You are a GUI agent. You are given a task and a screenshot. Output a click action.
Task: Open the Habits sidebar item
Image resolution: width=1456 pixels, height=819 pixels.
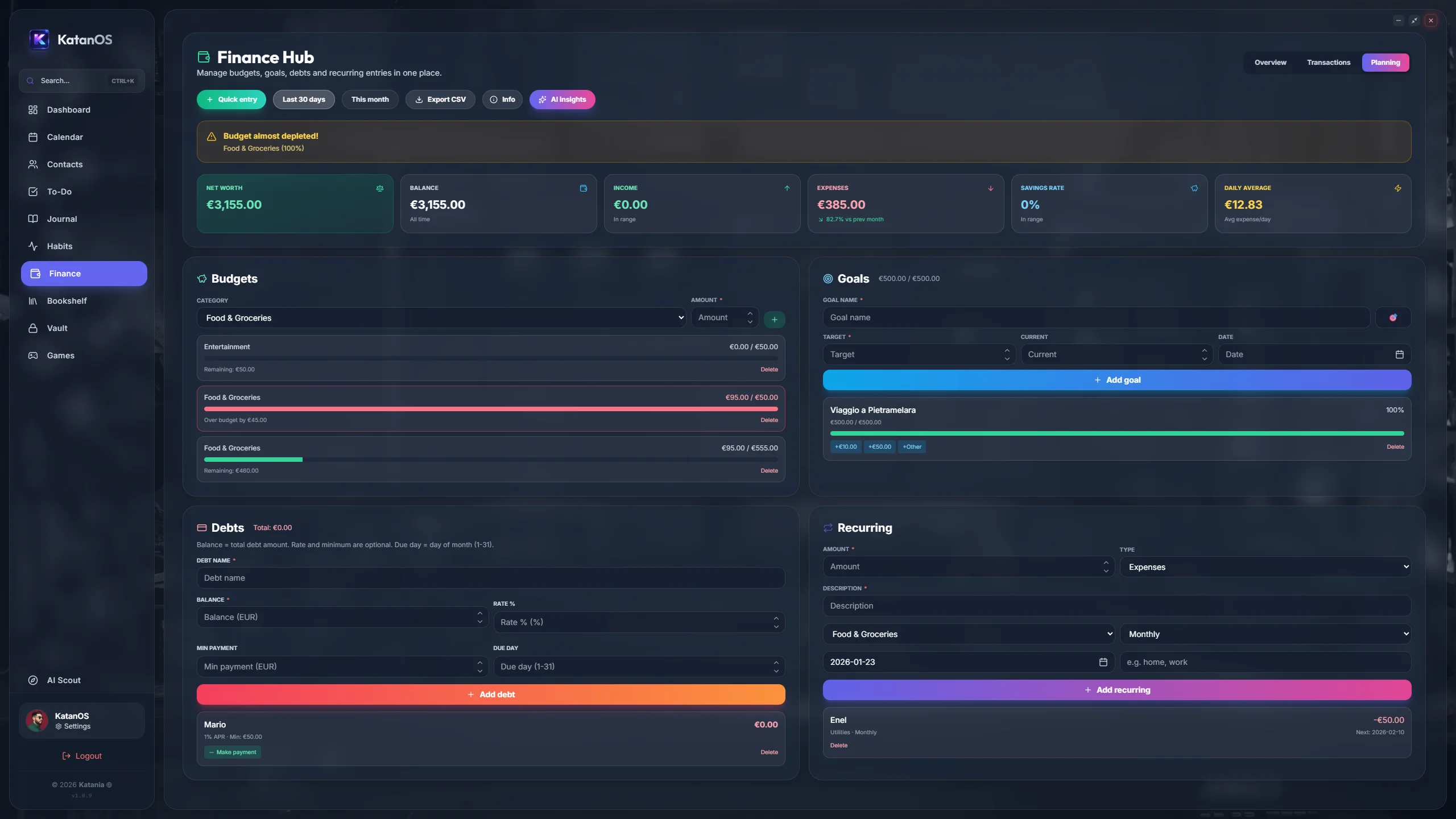(59, 246)
